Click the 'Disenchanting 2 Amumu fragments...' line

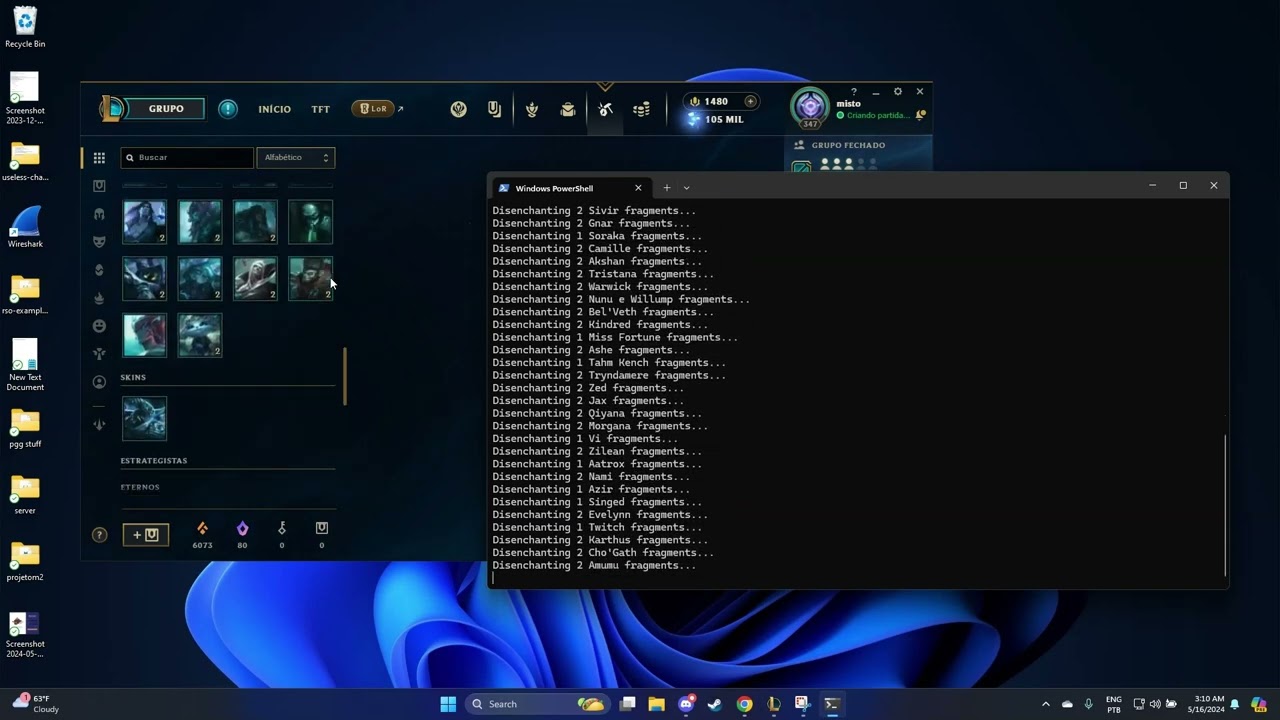[x=594, y=566]
